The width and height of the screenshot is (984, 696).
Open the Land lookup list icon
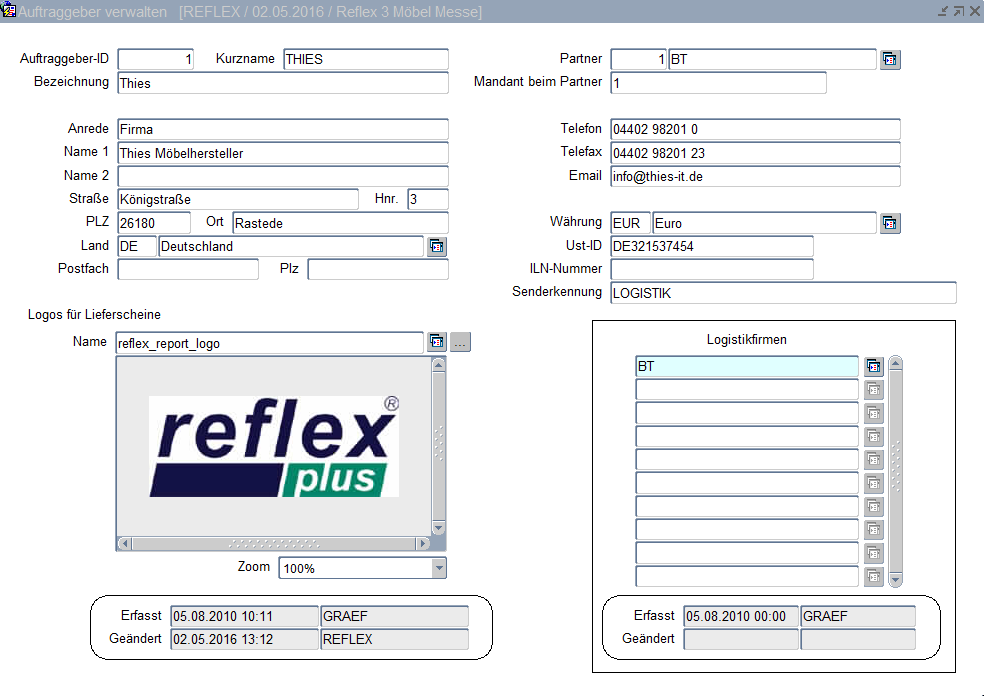tap(436, 247)
